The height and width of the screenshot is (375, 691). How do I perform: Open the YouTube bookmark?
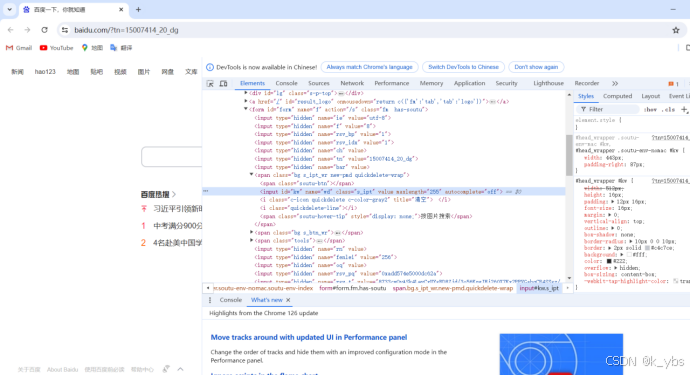(x=56, y=48)
